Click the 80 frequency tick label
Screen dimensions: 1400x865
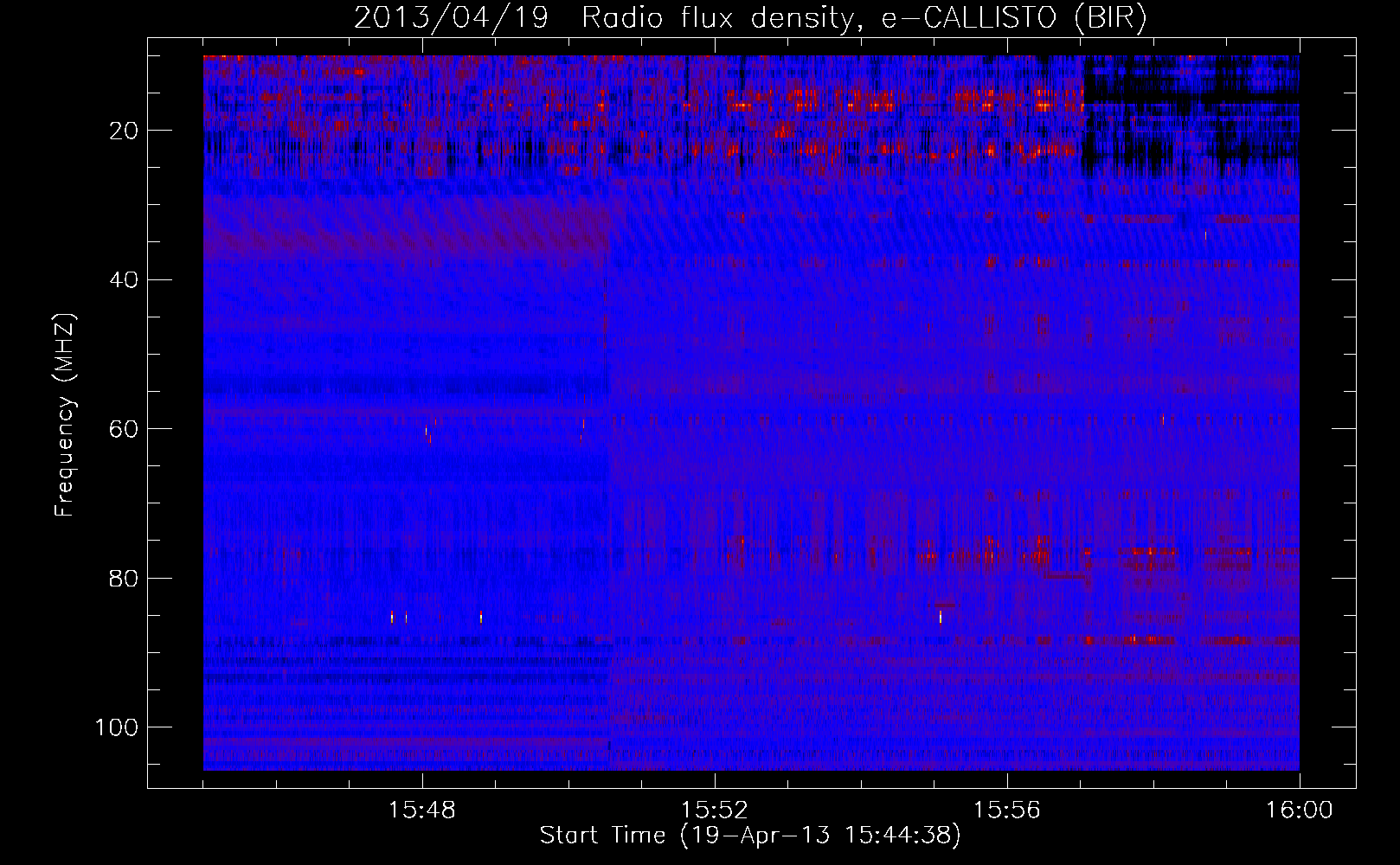point(125,578)
